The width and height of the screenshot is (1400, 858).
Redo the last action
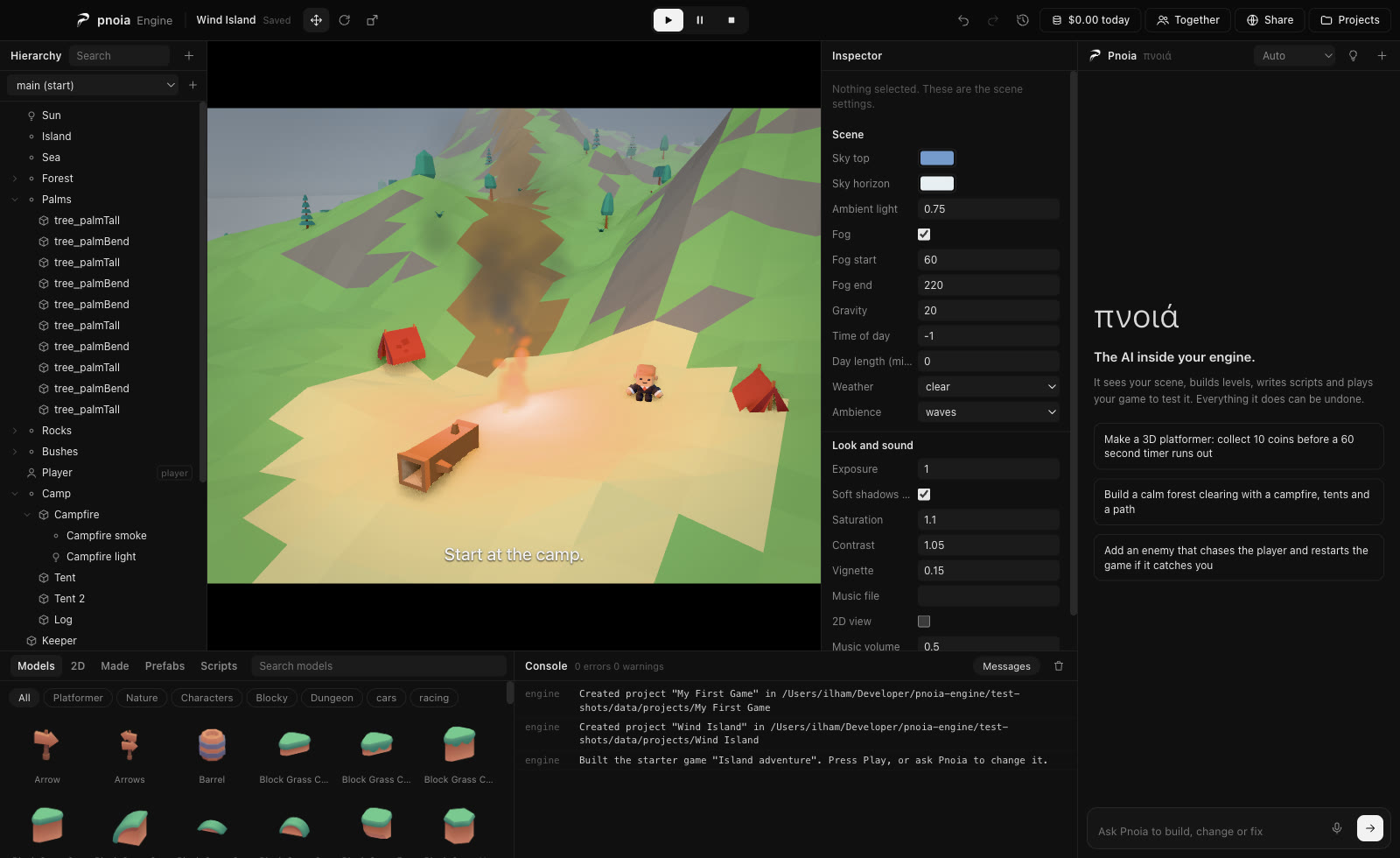[993, 20]
